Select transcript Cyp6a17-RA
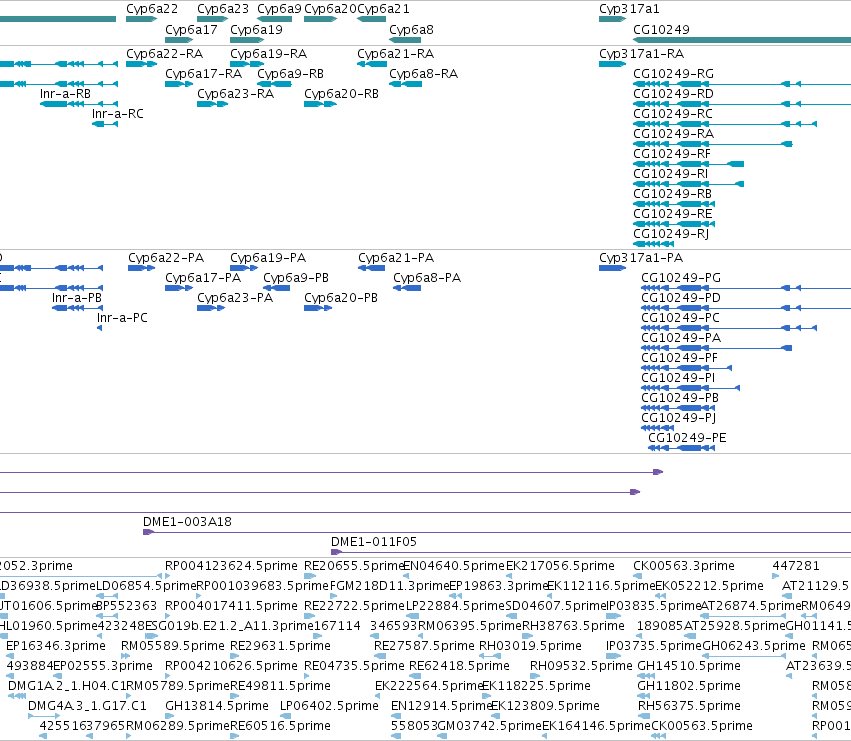 179,84
